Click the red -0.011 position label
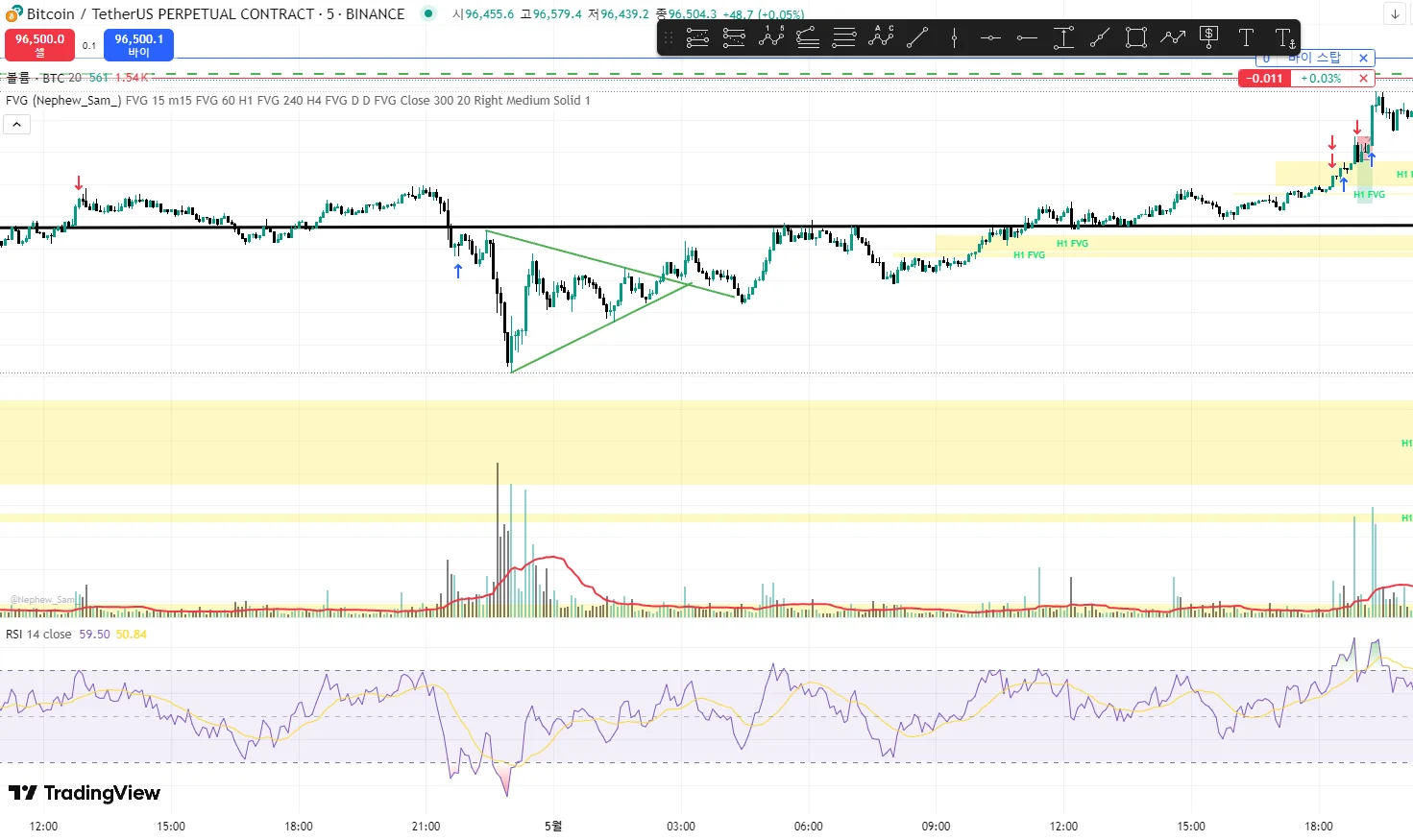This screenshot has height=840, width=1413. 1265,79
